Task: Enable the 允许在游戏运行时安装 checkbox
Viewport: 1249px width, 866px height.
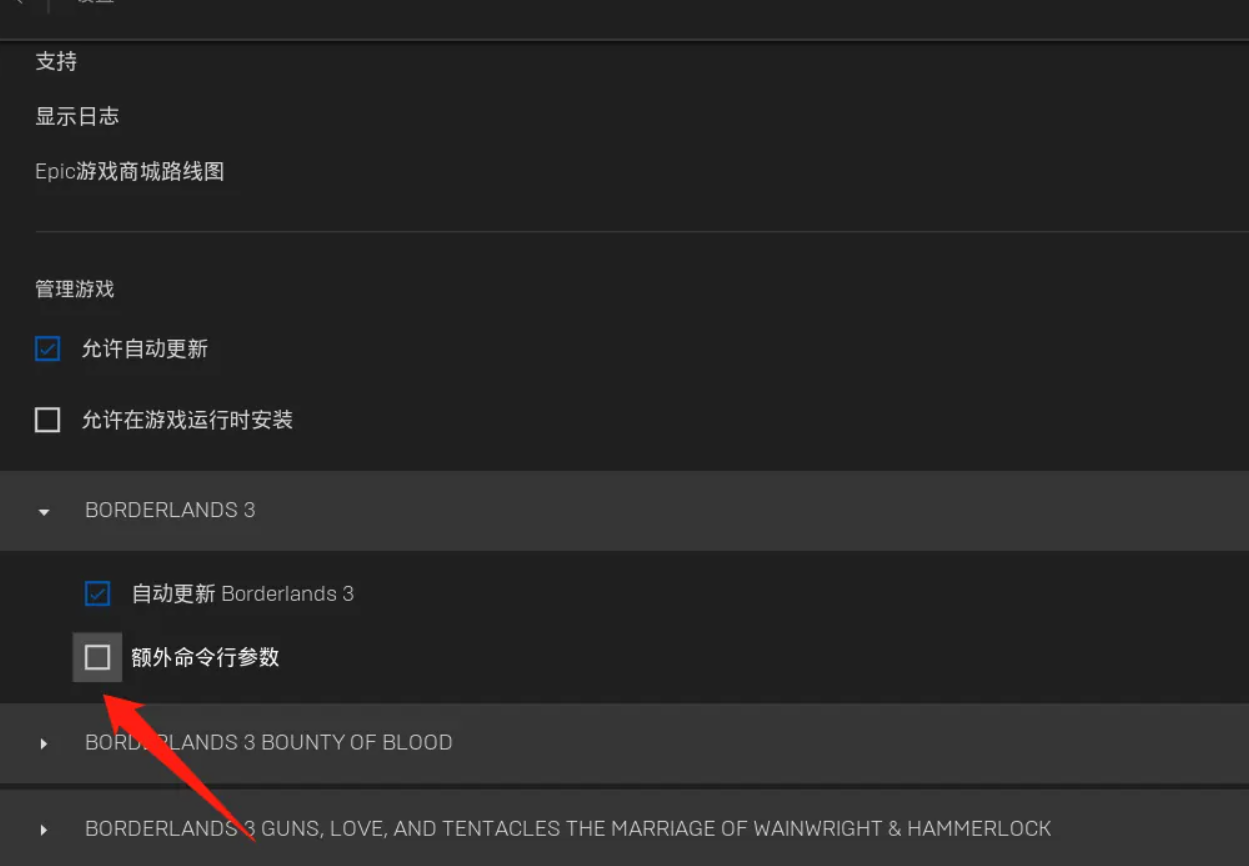Action: tap(47, 420)
